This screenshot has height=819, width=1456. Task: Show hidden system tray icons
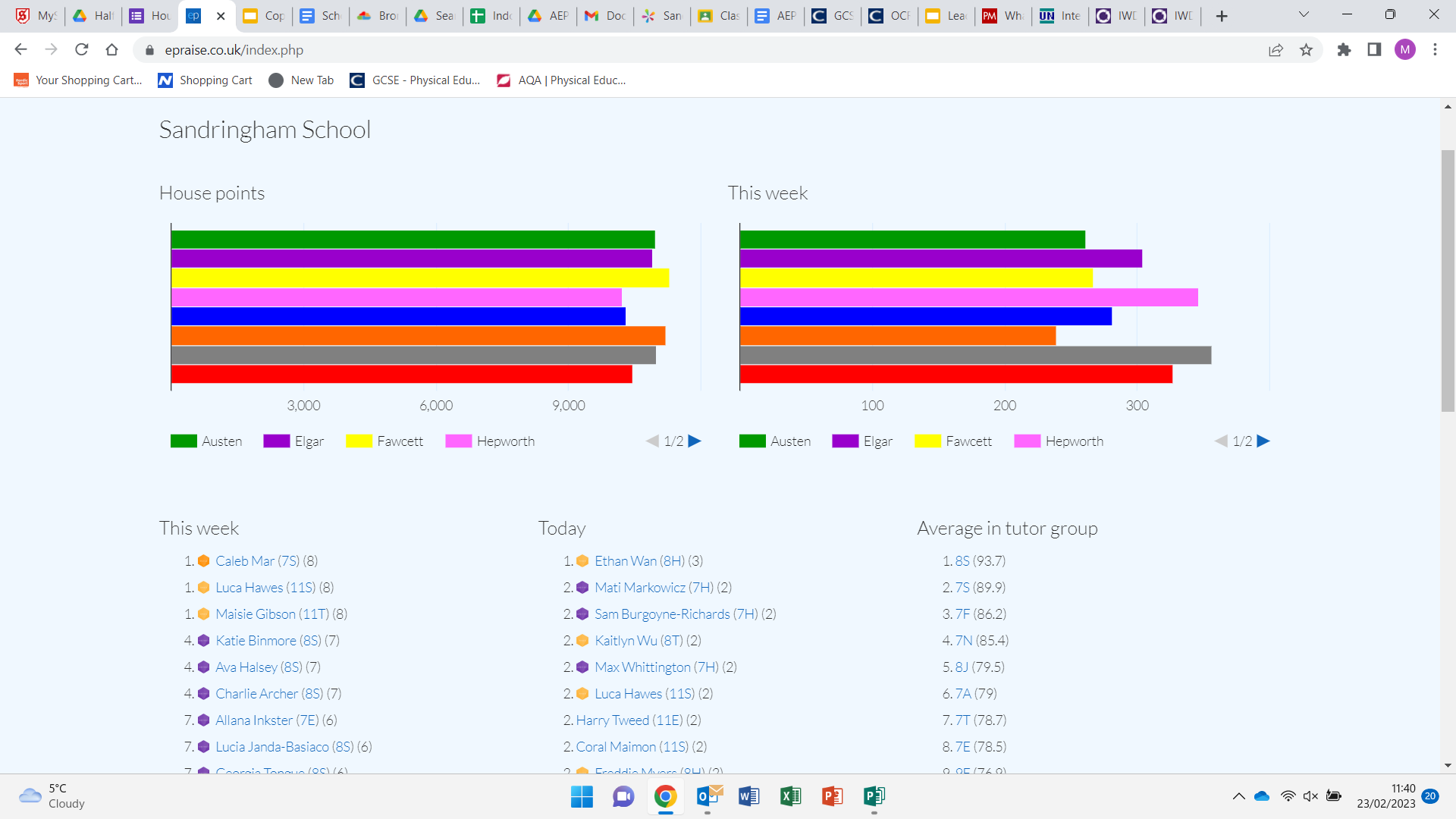[1238, 796]
